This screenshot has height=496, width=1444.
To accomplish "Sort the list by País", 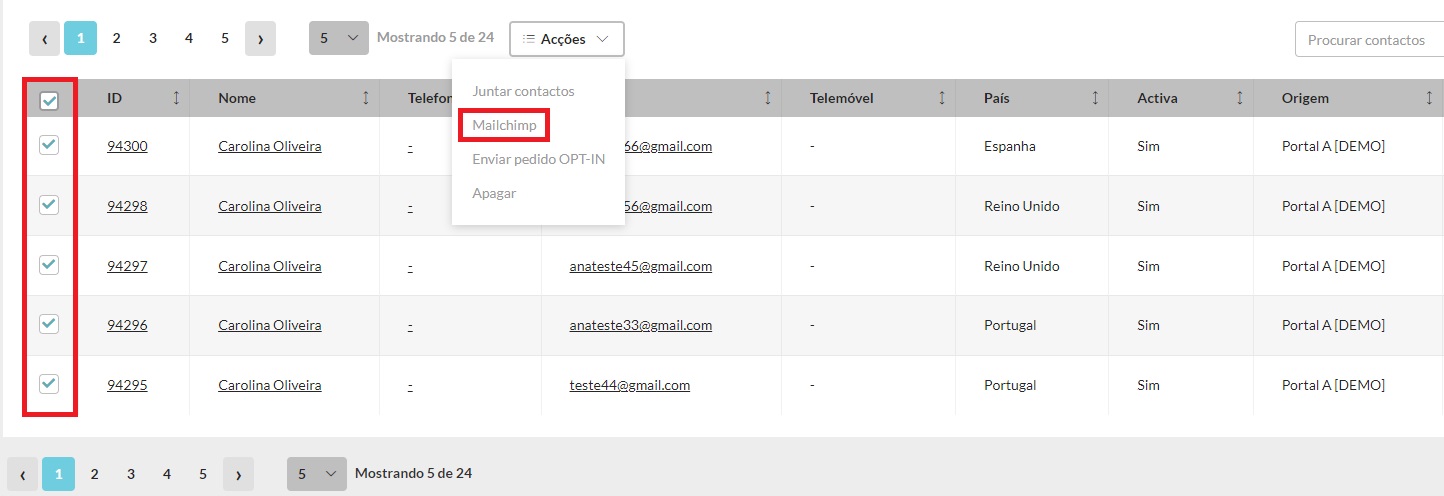I will (1095, 98).
